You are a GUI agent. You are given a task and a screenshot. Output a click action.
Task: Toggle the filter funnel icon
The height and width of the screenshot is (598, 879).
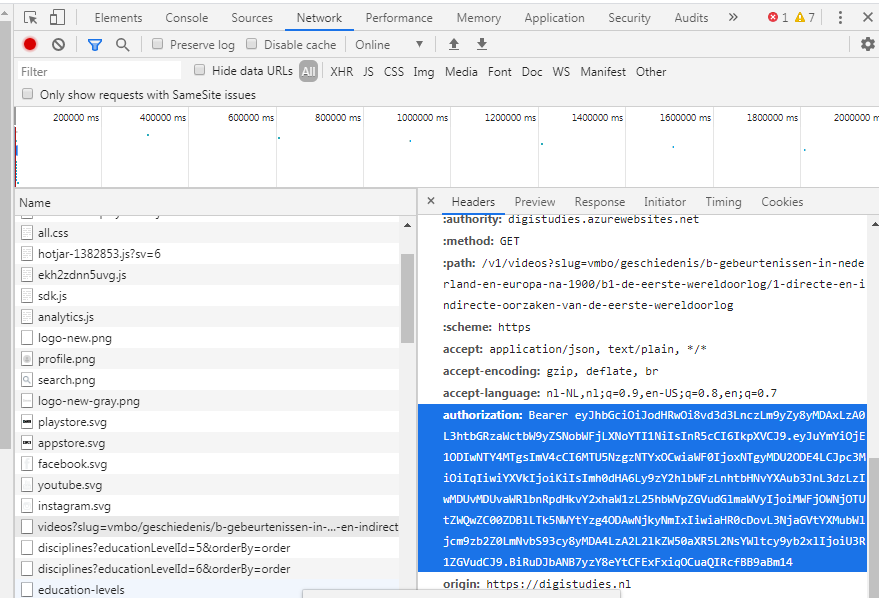coord(95,44)
